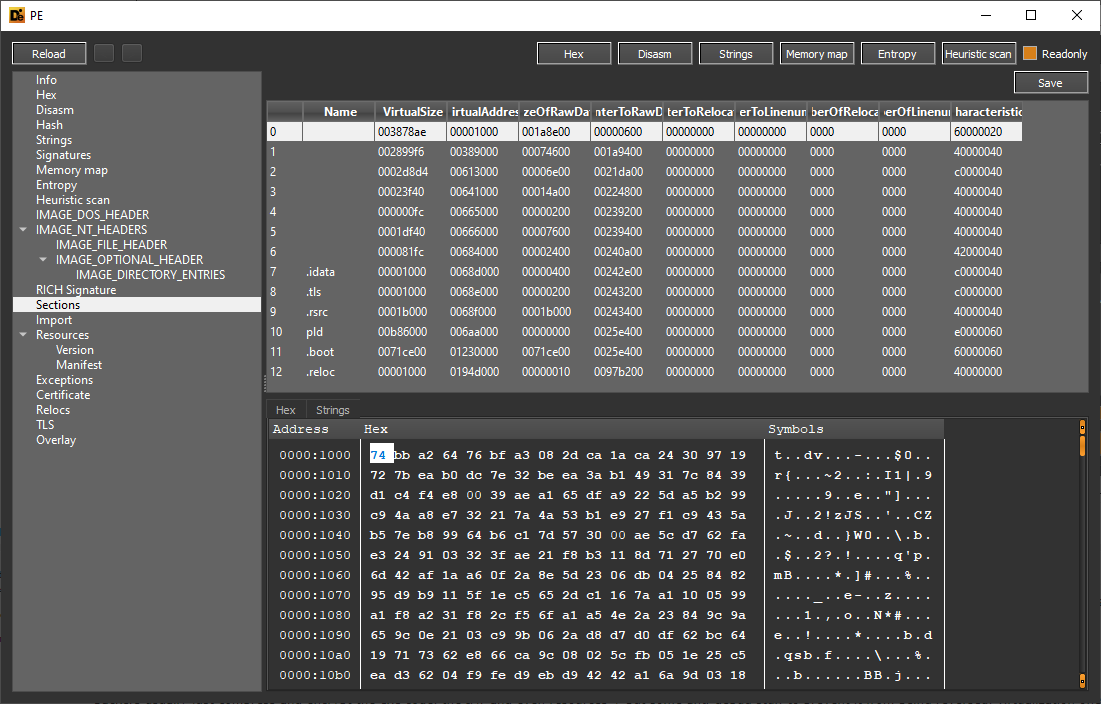Click the first blank button beside Reload

(104, 54)
